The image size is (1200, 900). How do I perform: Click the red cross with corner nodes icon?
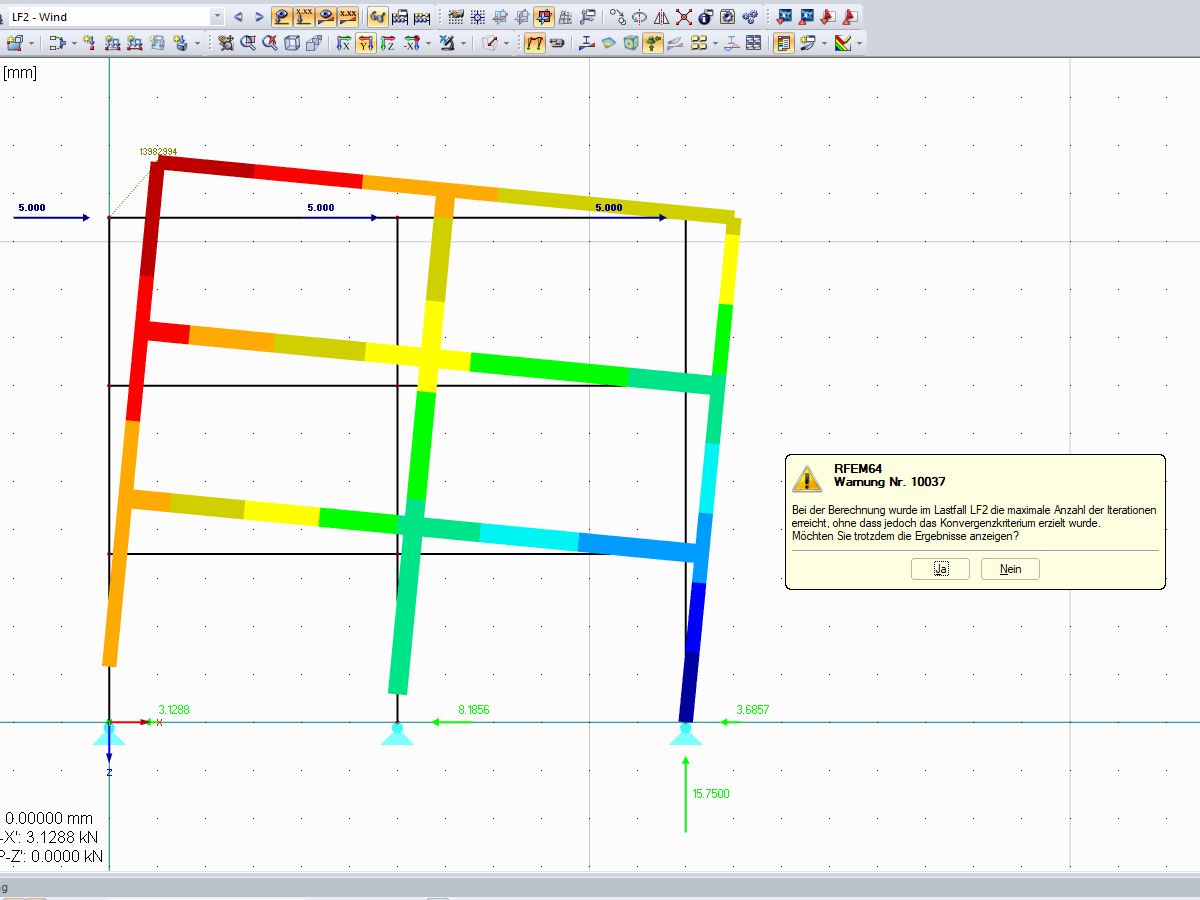tap(684, 17)
